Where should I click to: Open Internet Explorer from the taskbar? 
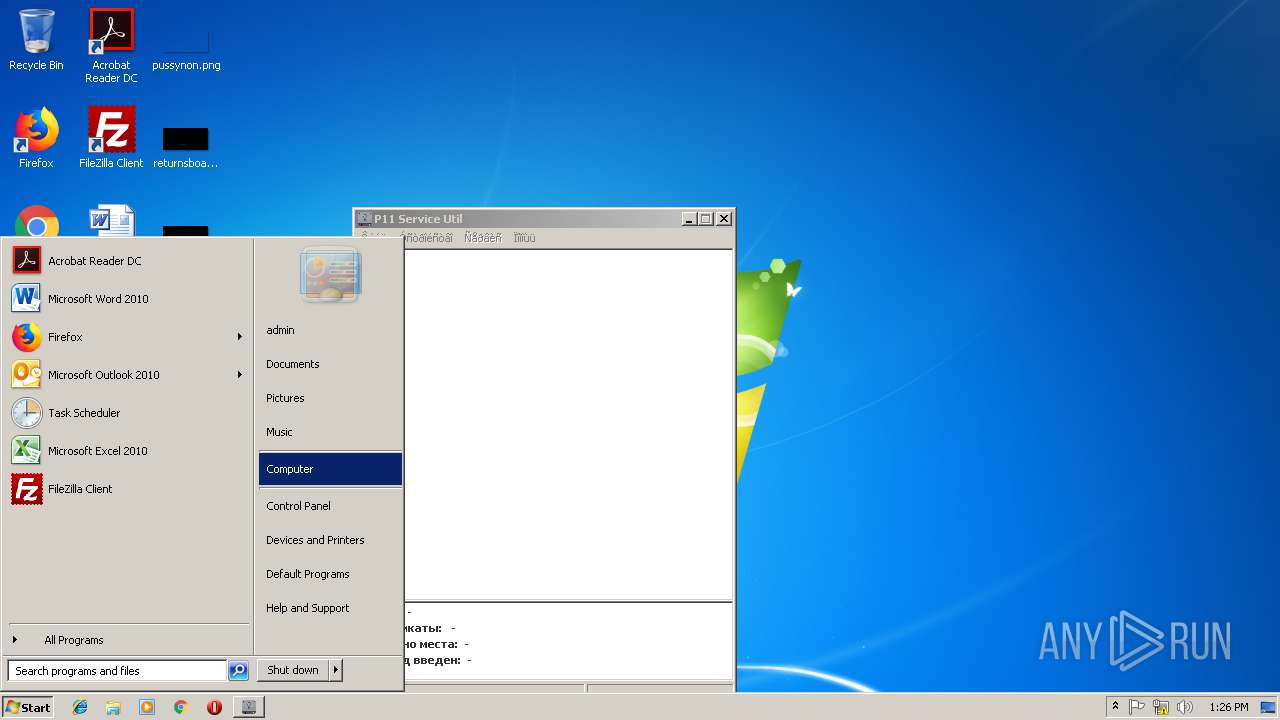pos(80,707)
